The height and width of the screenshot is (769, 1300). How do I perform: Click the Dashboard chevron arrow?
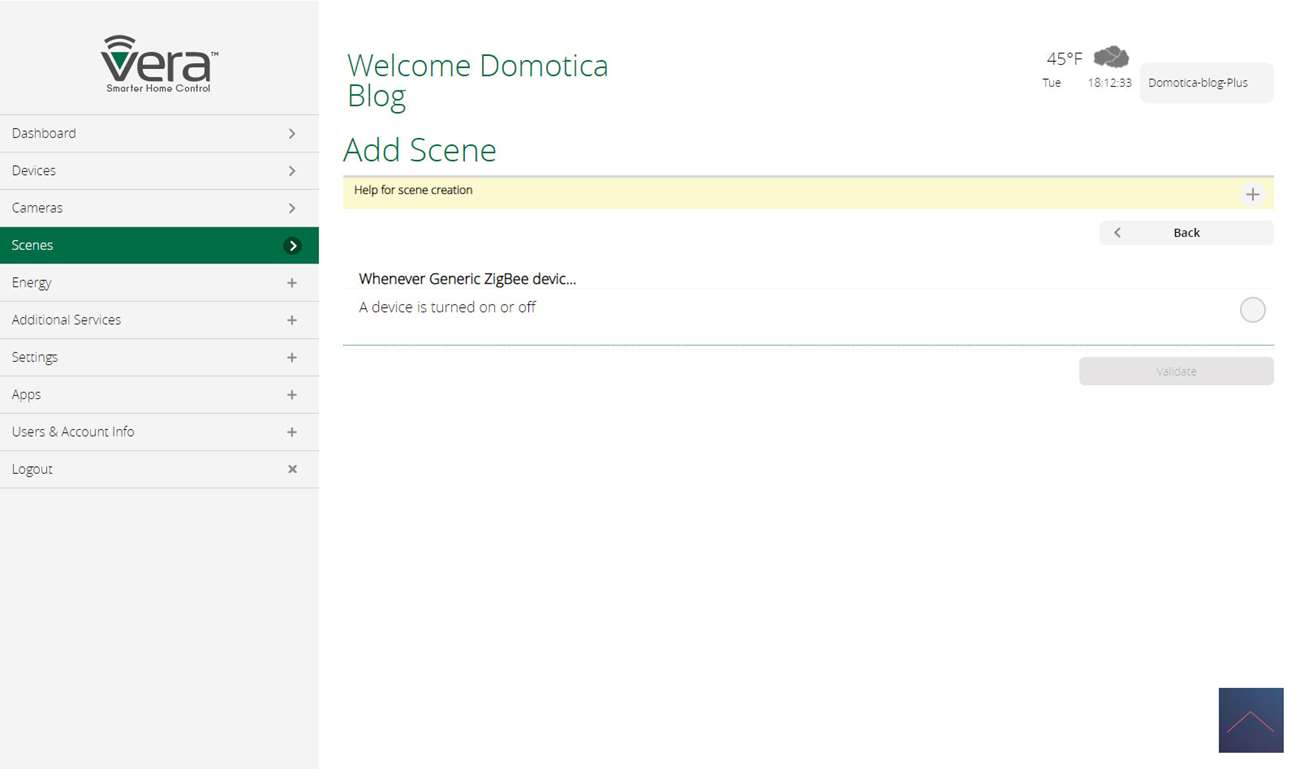click(292, 134)
